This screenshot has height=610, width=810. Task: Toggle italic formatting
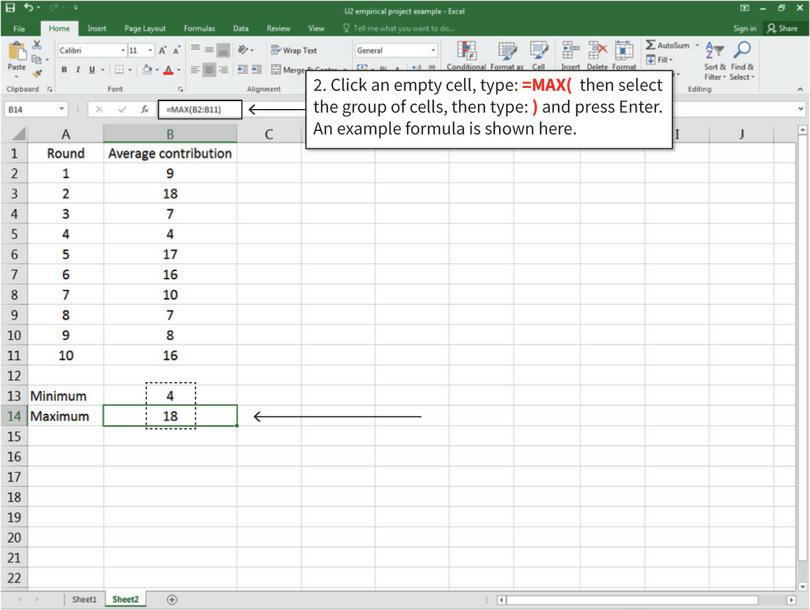(76, 68)
